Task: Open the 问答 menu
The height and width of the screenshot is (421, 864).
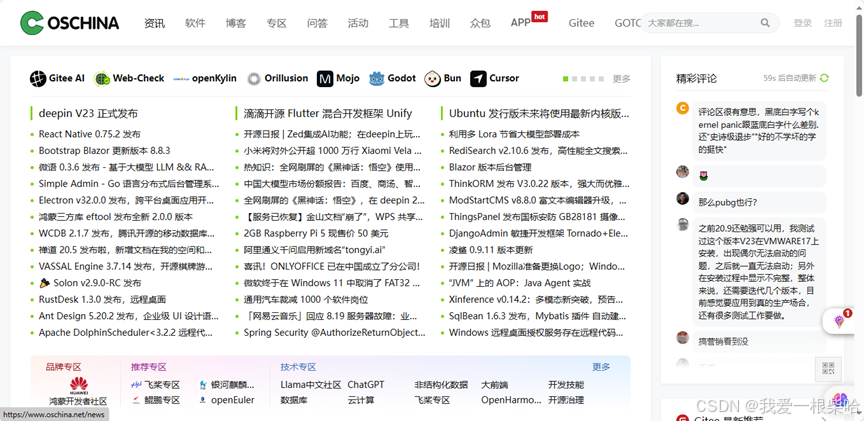Action: 317,23
